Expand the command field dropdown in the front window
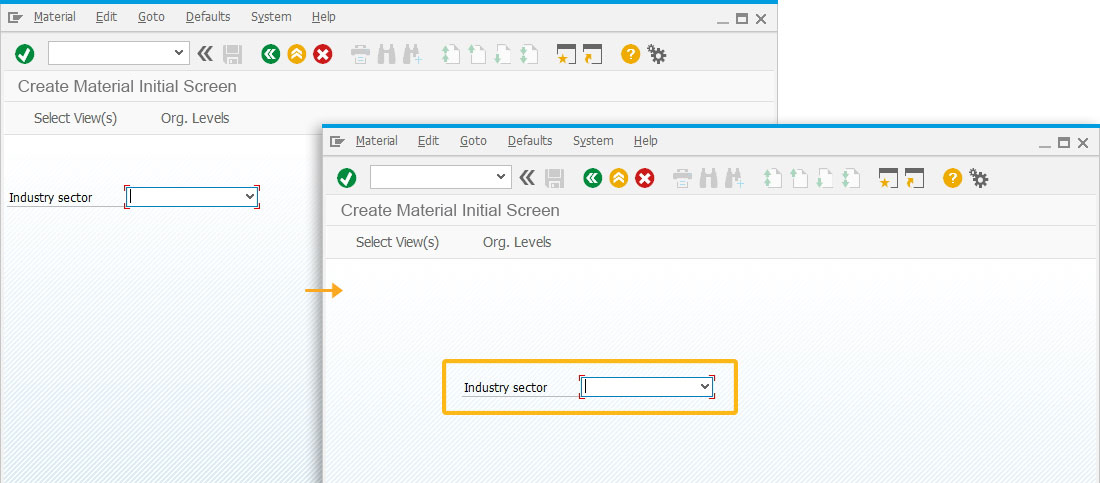This screenshot has width=1100, height=483. [501, 177]
